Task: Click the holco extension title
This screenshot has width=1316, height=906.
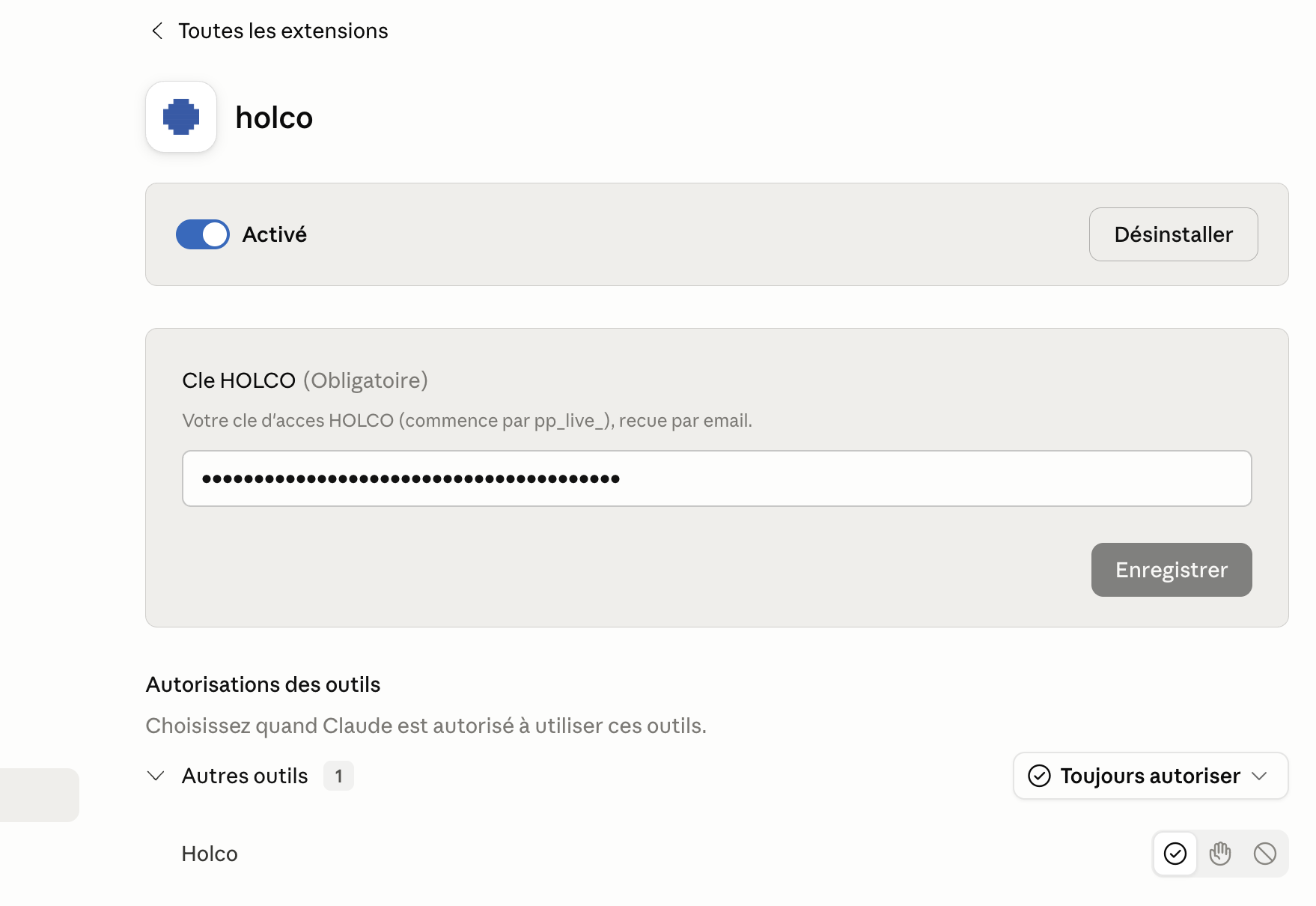Action: coord(274,118)
